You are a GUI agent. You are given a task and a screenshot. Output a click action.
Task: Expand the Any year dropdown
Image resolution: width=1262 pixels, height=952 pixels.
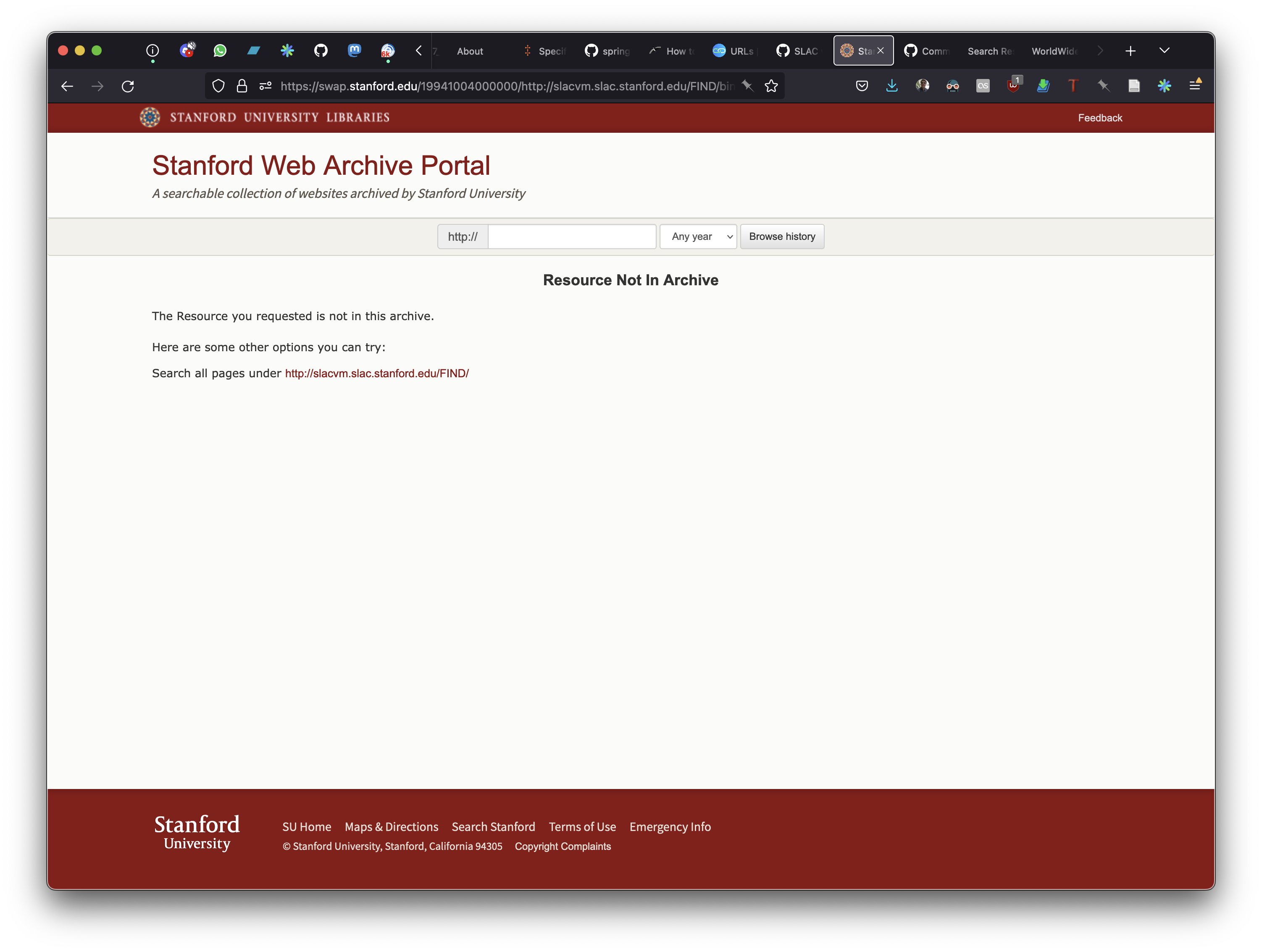pyautogui.click(x=698, y=237)
